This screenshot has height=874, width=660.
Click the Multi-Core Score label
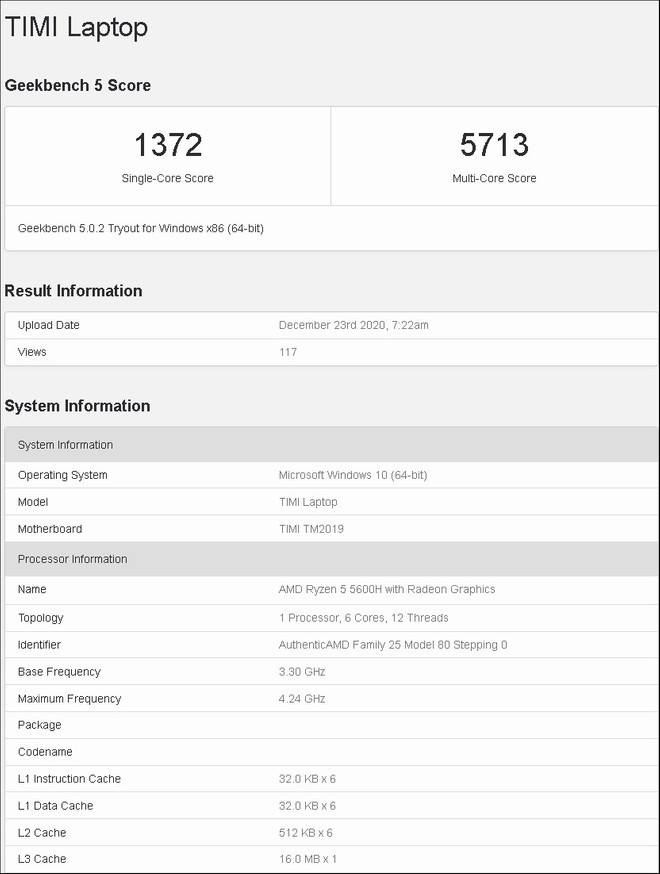tap(494, 178)
